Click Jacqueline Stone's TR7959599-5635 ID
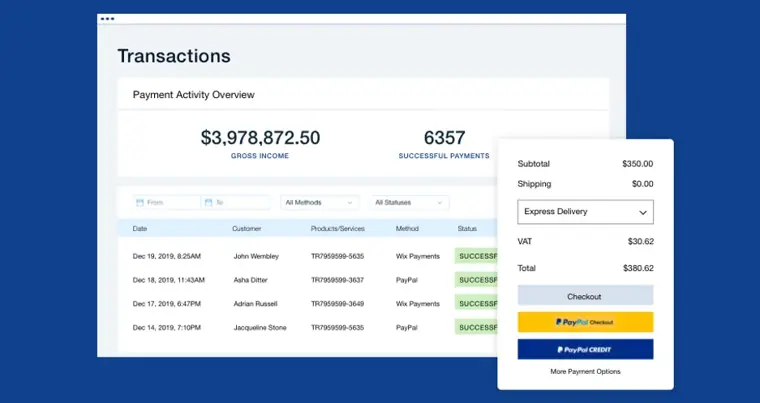The image size is (760, 403). click(x=337, y=327)
